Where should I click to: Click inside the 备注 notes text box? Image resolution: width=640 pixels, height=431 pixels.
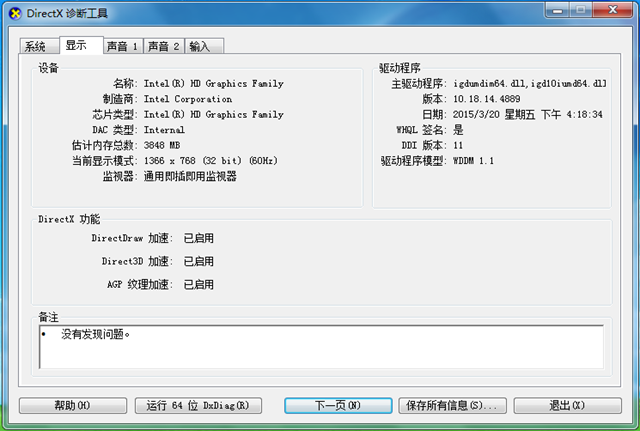tap(320, 346)
